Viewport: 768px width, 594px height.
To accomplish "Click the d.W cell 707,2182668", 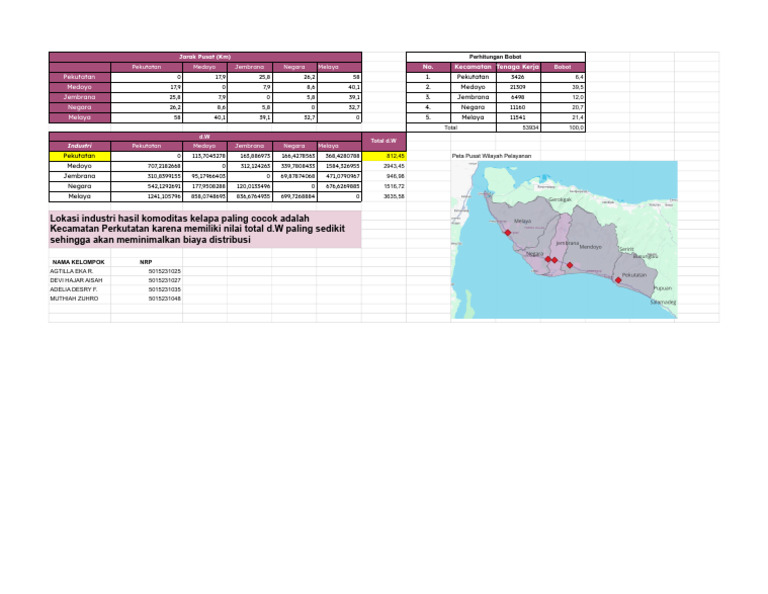I will (x=146, y=166).
